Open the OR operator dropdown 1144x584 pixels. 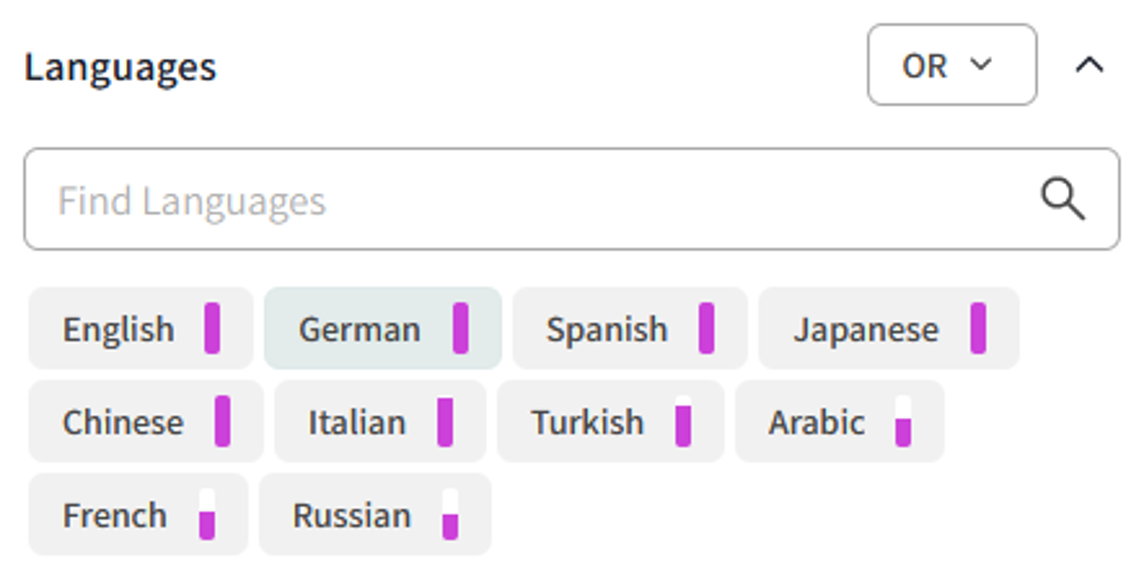coord(950,65)
